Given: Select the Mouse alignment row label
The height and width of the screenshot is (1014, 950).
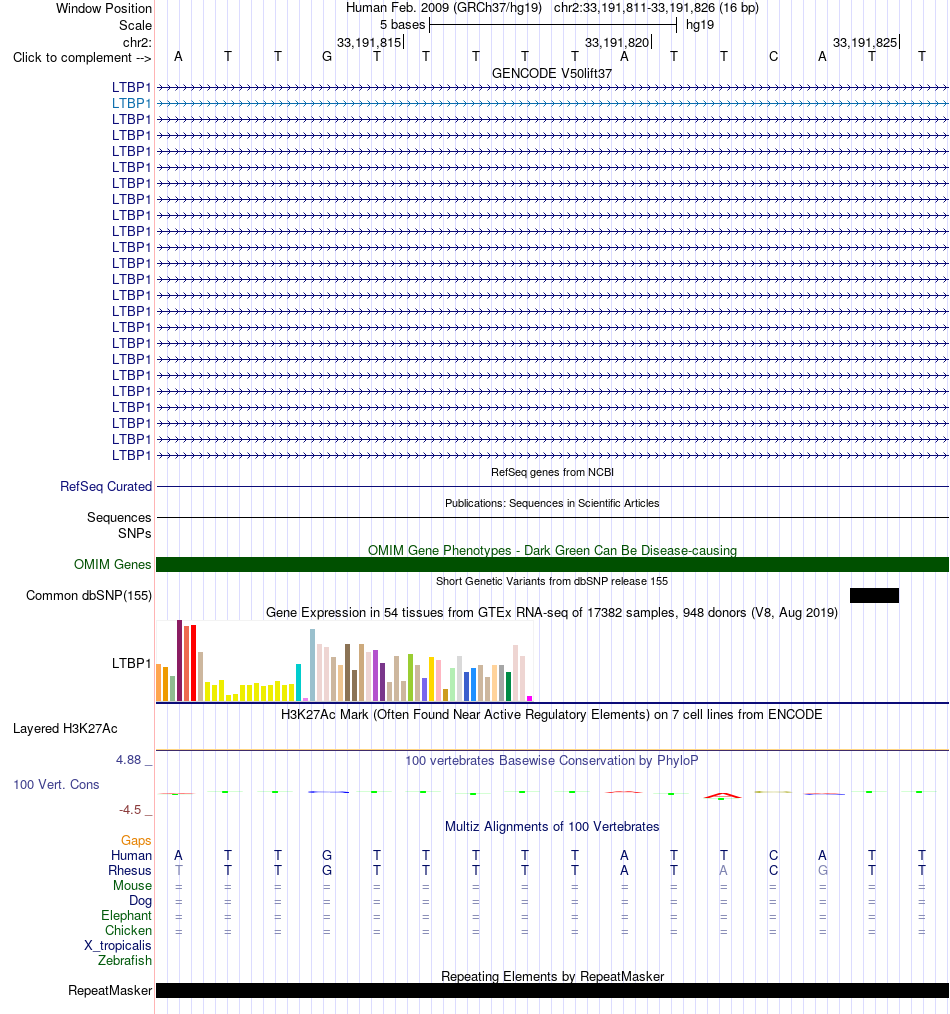Looking at the screenshot, I should (x=133, y=885).
